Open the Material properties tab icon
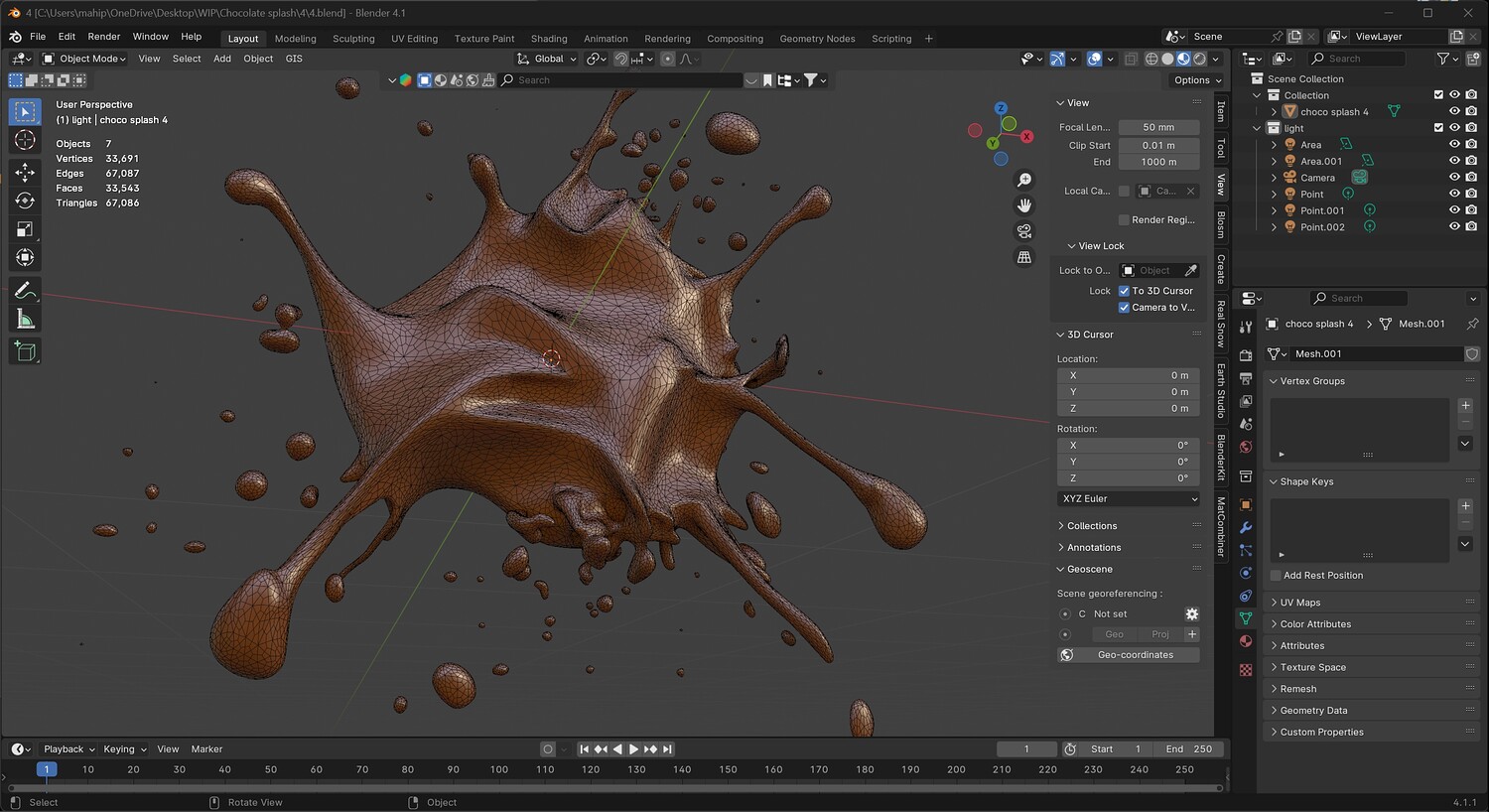Viewport: 1489px width, 812px height. click(x=1246, y=641)
